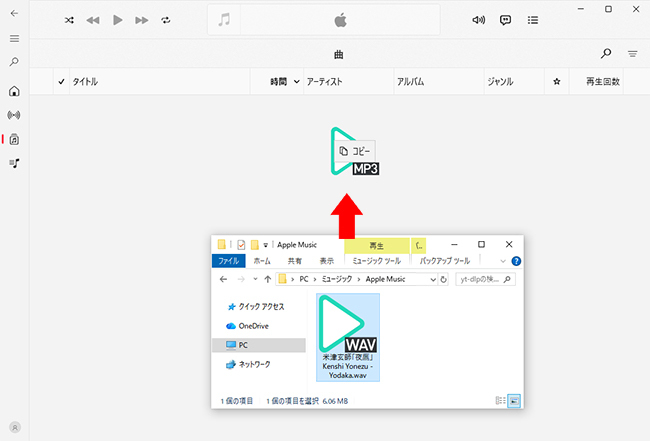Click Apple Music in the address breadcrumb
This screenshot has height=441, width=650.
pyautogui.click(x=385, y=279)
